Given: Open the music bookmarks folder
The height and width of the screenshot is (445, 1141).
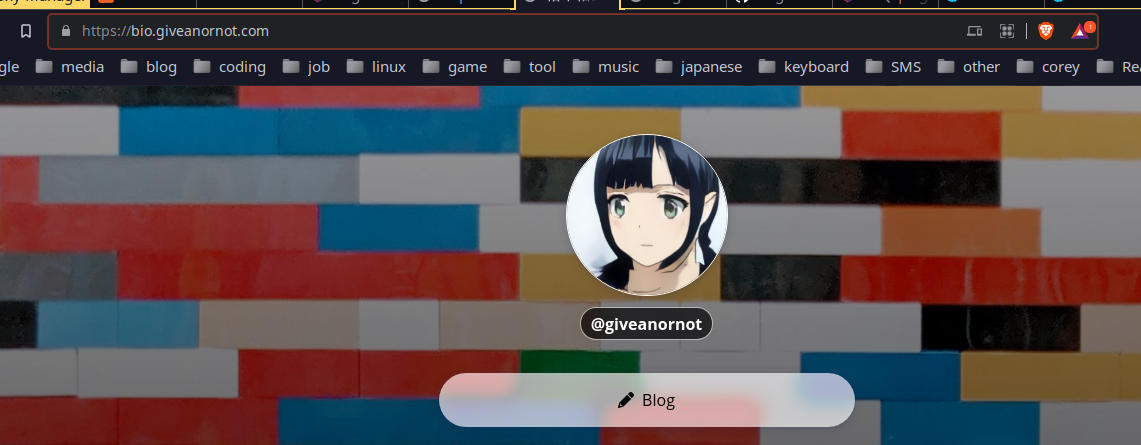Looking at the screenshot, I should click(607, 67).
